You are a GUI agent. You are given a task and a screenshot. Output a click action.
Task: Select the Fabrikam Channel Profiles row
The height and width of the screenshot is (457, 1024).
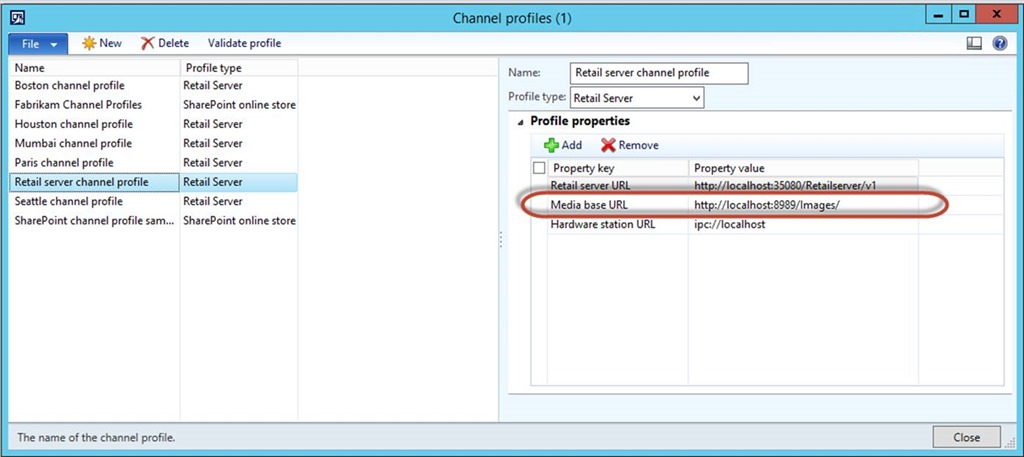click(x=78, y=105)
